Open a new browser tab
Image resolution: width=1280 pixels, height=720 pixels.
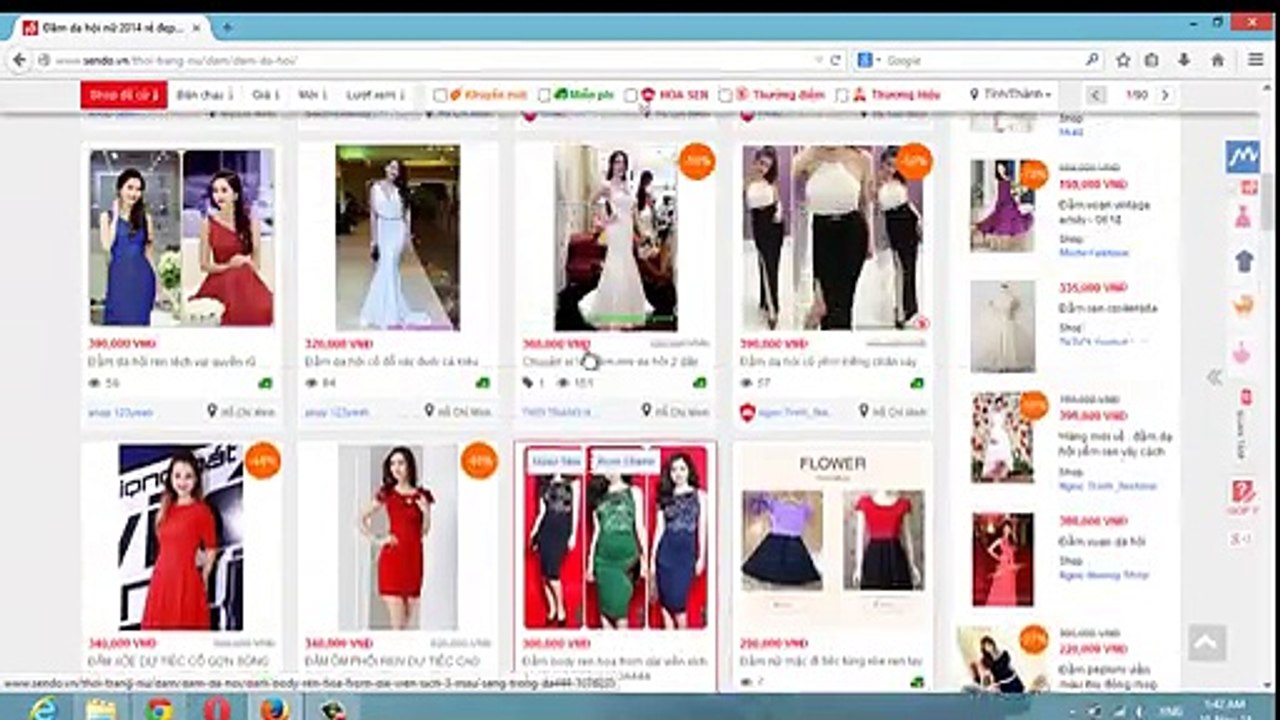[227, 27]
